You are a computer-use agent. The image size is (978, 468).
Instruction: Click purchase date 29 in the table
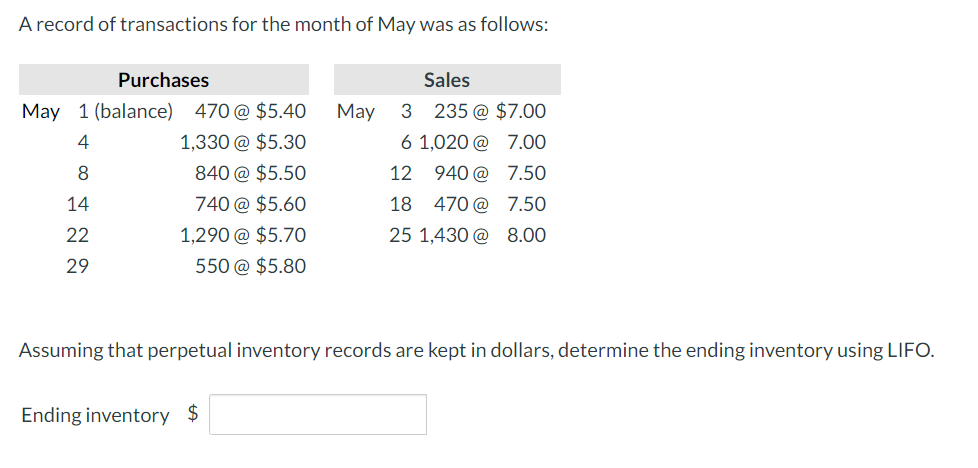[77, 266]
